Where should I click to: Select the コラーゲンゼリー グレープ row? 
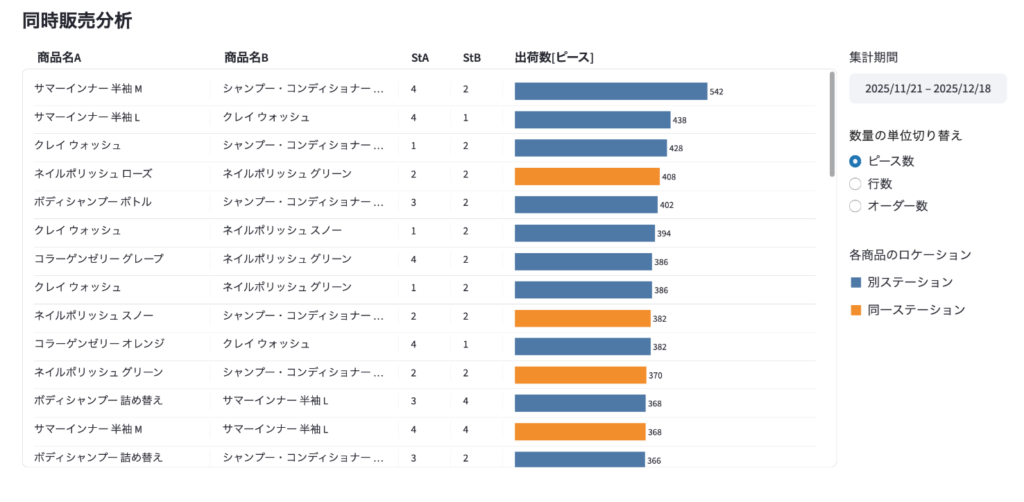tap(98, 259)
